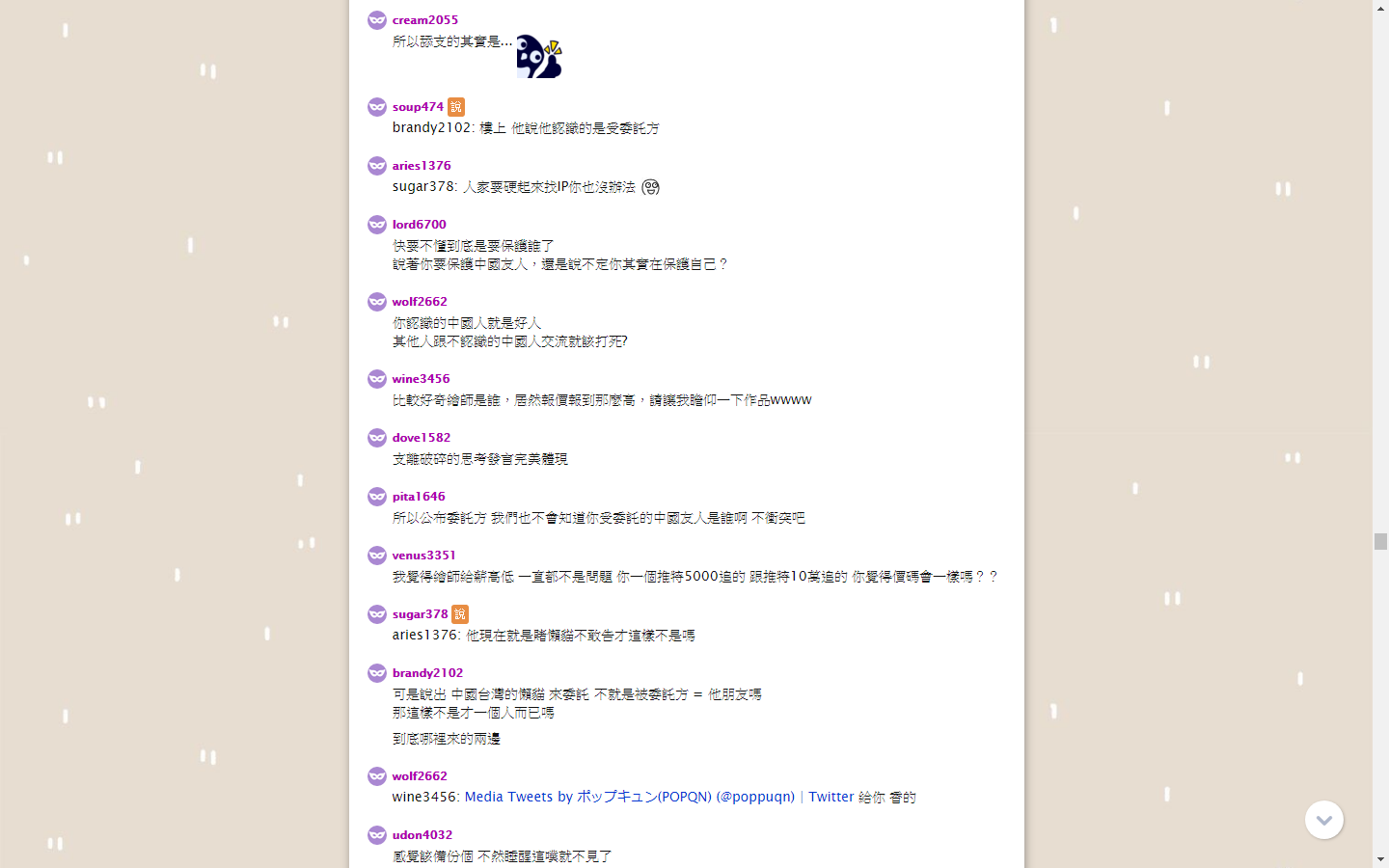Screen dimensions: 1389x868
Task: Click the skull emoji in aries1376's reply
Action: [x=651, y=187]
